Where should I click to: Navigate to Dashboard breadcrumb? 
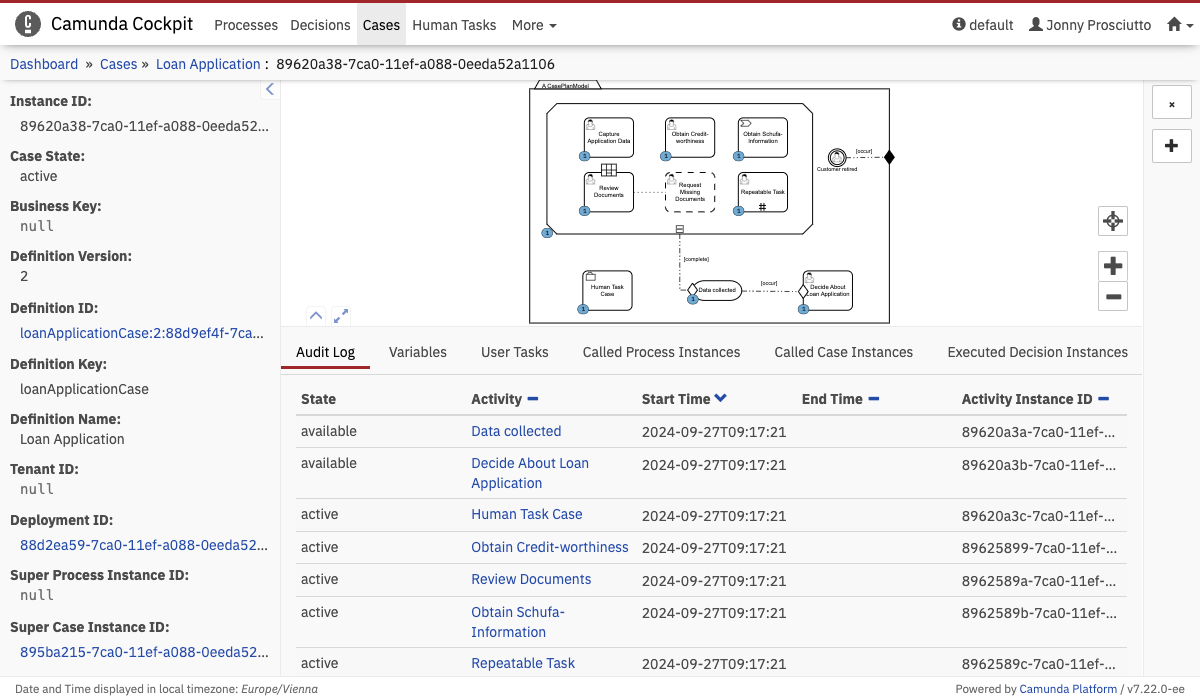click(44, 64)
